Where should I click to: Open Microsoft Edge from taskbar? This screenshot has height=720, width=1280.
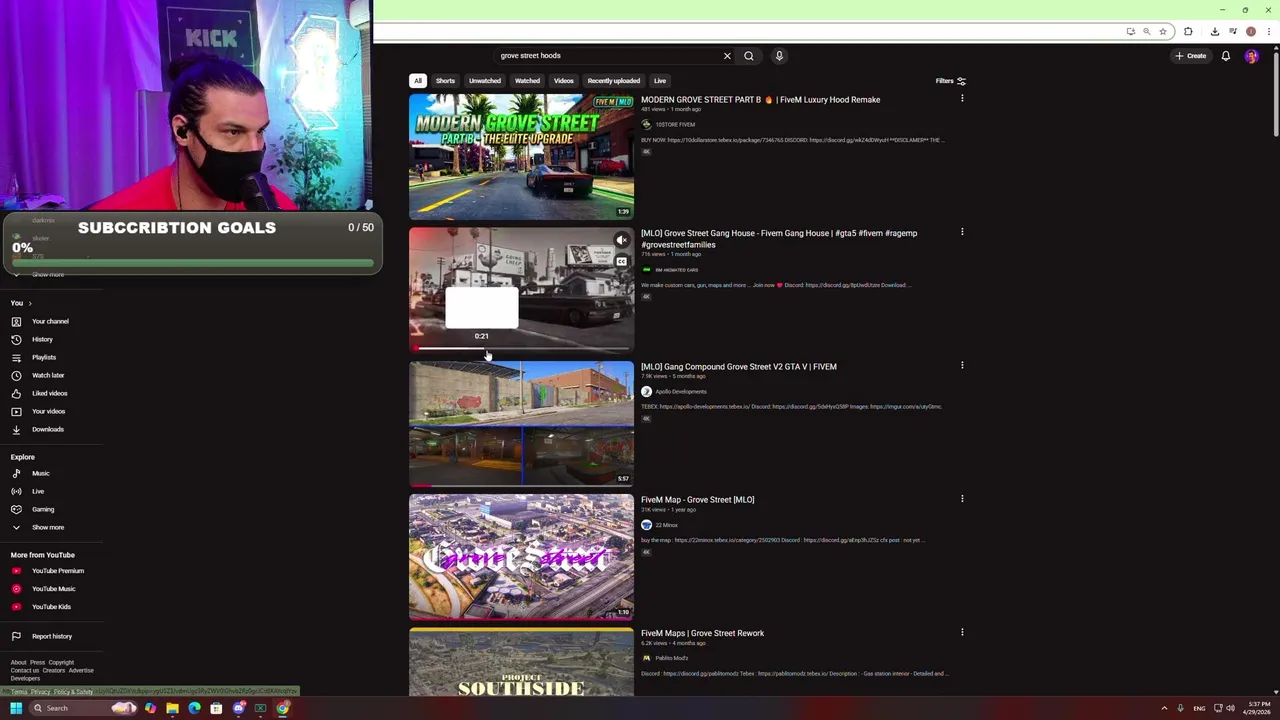coord(194,708)
